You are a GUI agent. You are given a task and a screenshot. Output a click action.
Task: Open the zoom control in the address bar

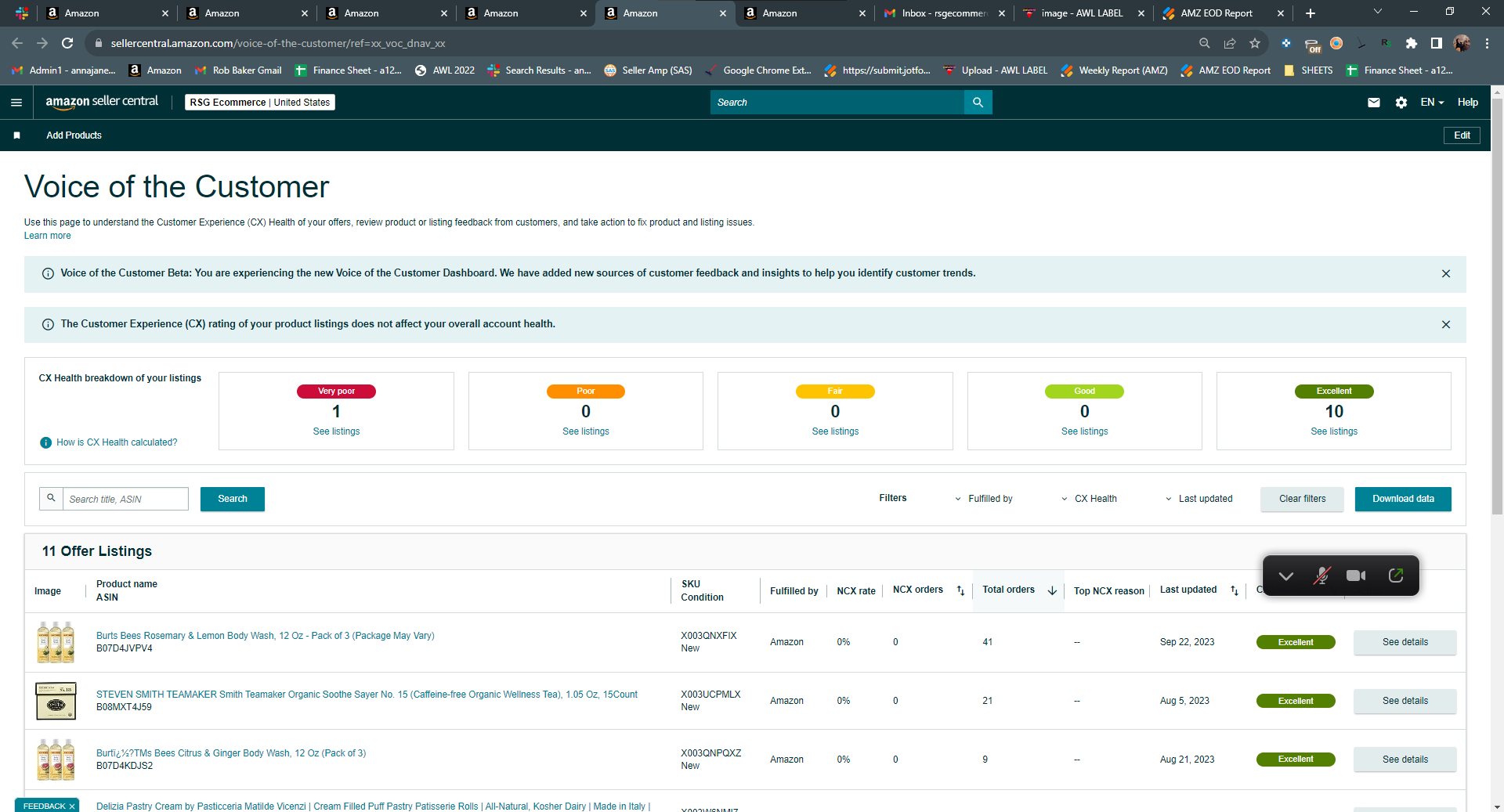[1205, 44]
